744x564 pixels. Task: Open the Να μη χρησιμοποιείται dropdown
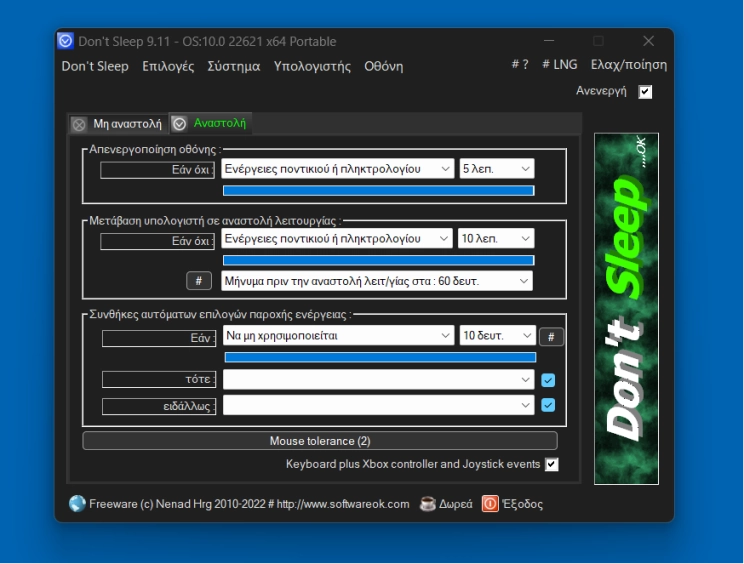pos(338,335)
